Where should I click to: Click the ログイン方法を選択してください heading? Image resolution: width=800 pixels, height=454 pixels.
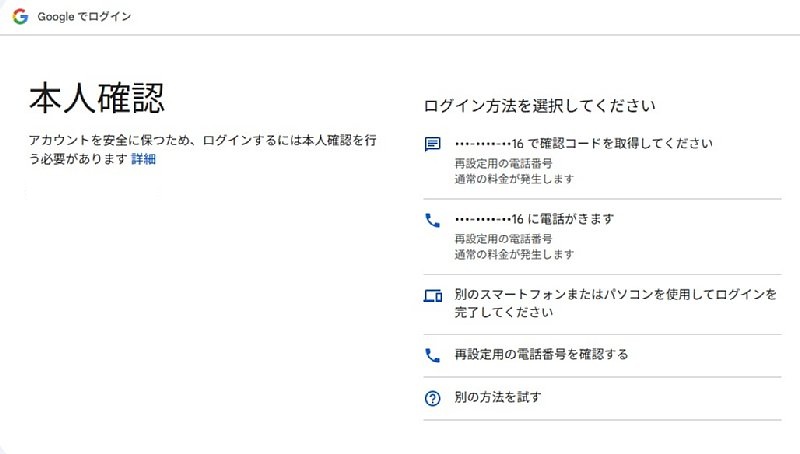click(x=539, y=105)
